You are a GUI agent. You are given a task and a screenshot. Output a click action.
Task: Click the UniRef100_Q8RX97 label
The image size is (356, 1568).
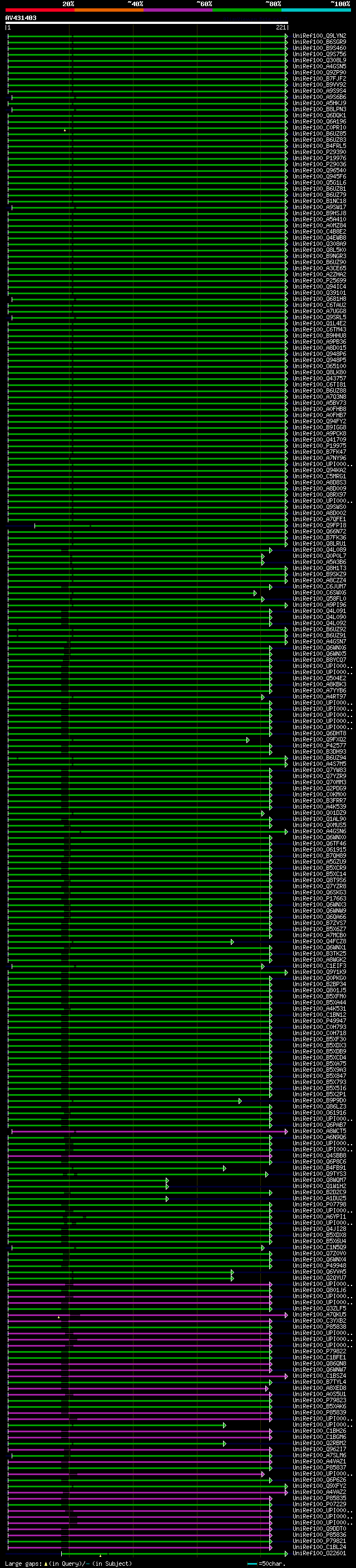point(319,495)
